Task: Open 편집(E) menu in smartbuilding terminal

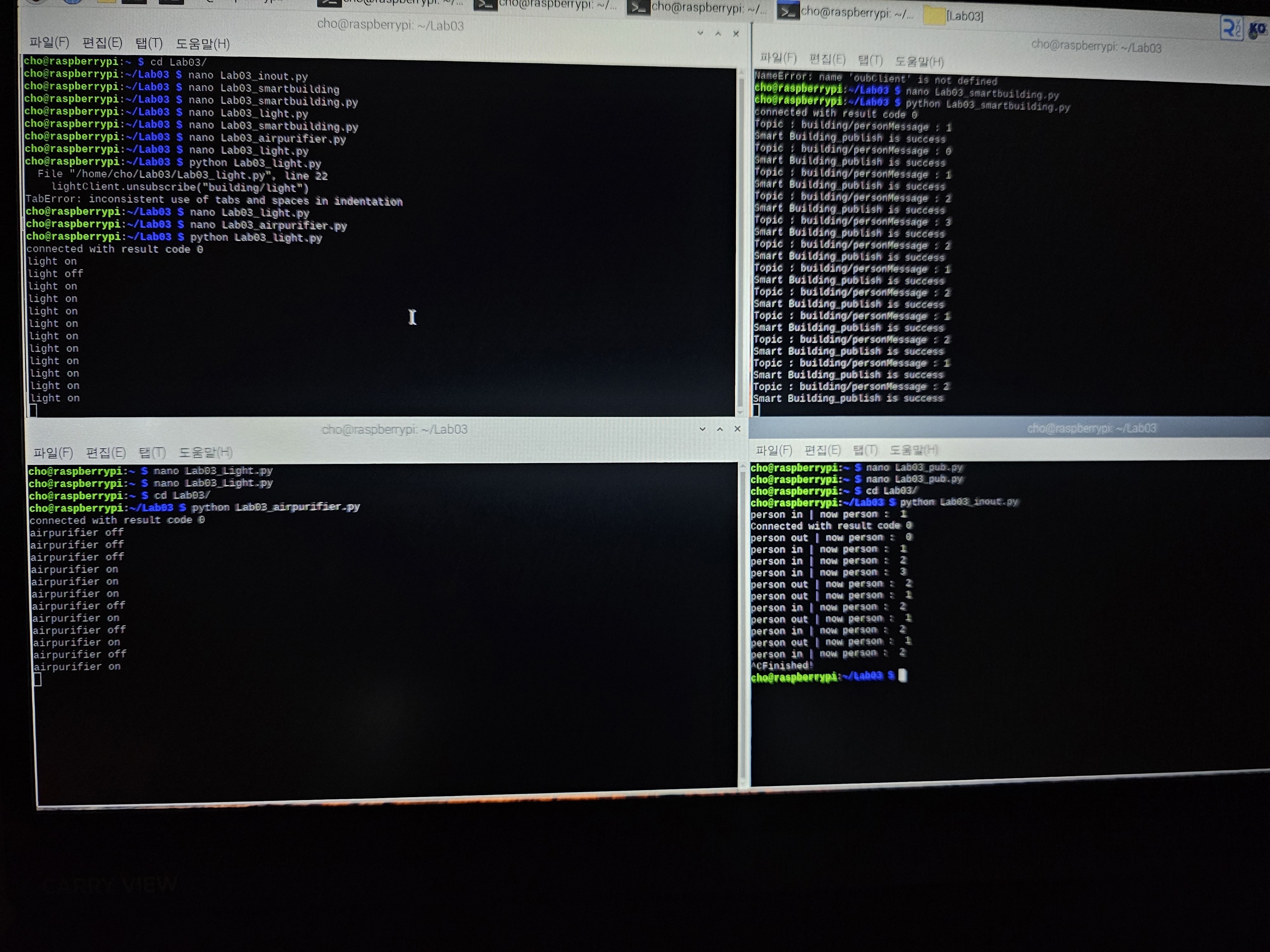Action: point(827,59)
